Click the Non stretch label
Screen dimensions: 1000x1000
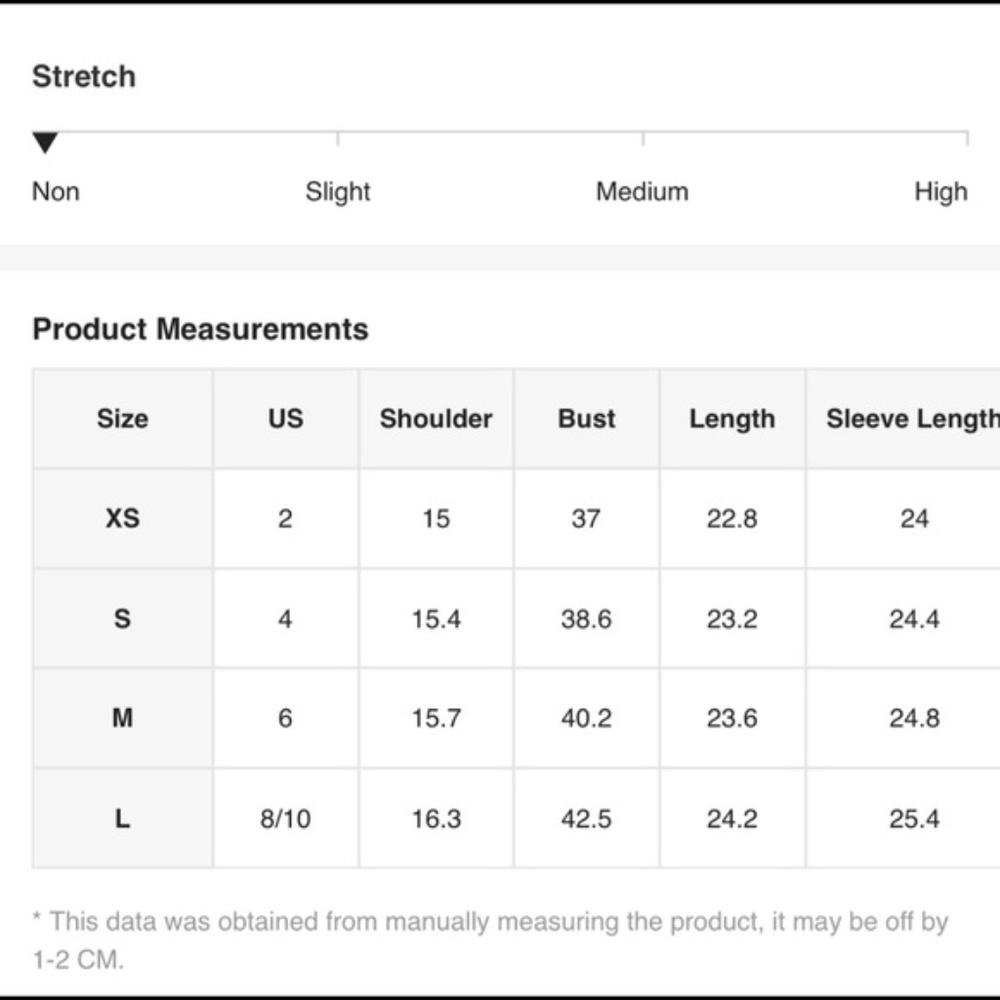pos(56,191)
